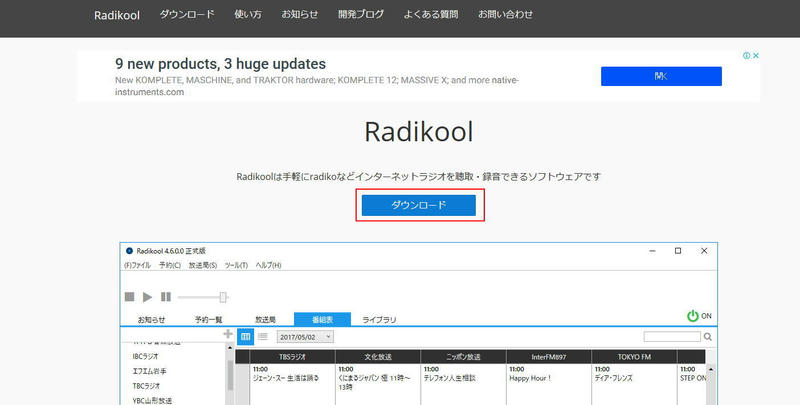
Task: Switch to the ライブラリ tab
Action: pos(379,319)
